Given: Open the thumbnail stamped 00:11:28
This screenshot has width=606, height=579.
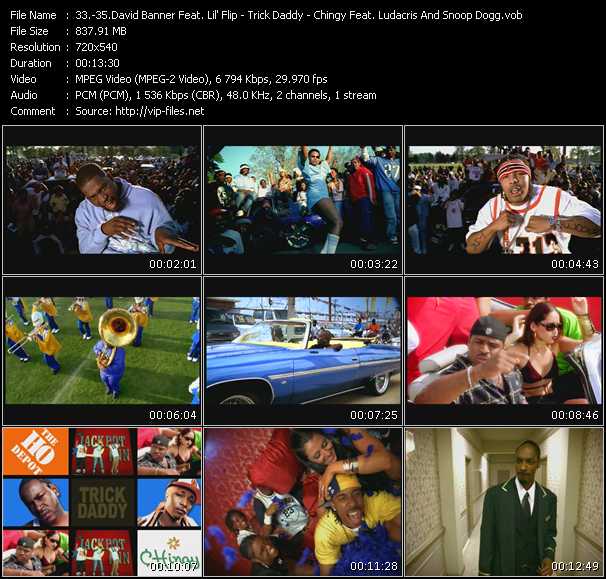Looking at the screenshot, I should click(x=303, y=502).
